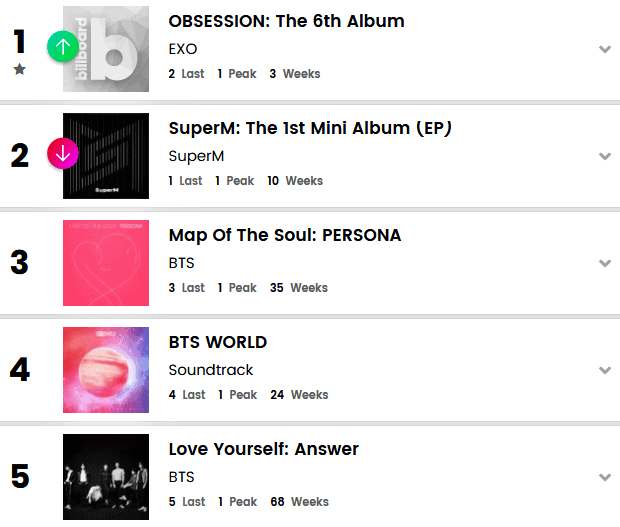This screenshot has width=620, height=527.
Task: Open the EXO artist link
Action: coord(182,48)
